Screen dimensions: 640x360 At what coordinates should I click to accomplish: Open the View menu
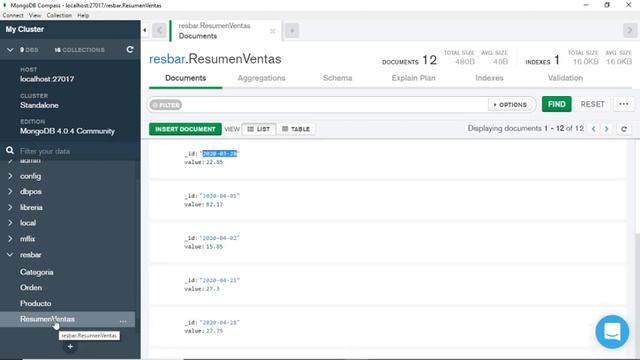pyautogui.click(x=35, y=16)
